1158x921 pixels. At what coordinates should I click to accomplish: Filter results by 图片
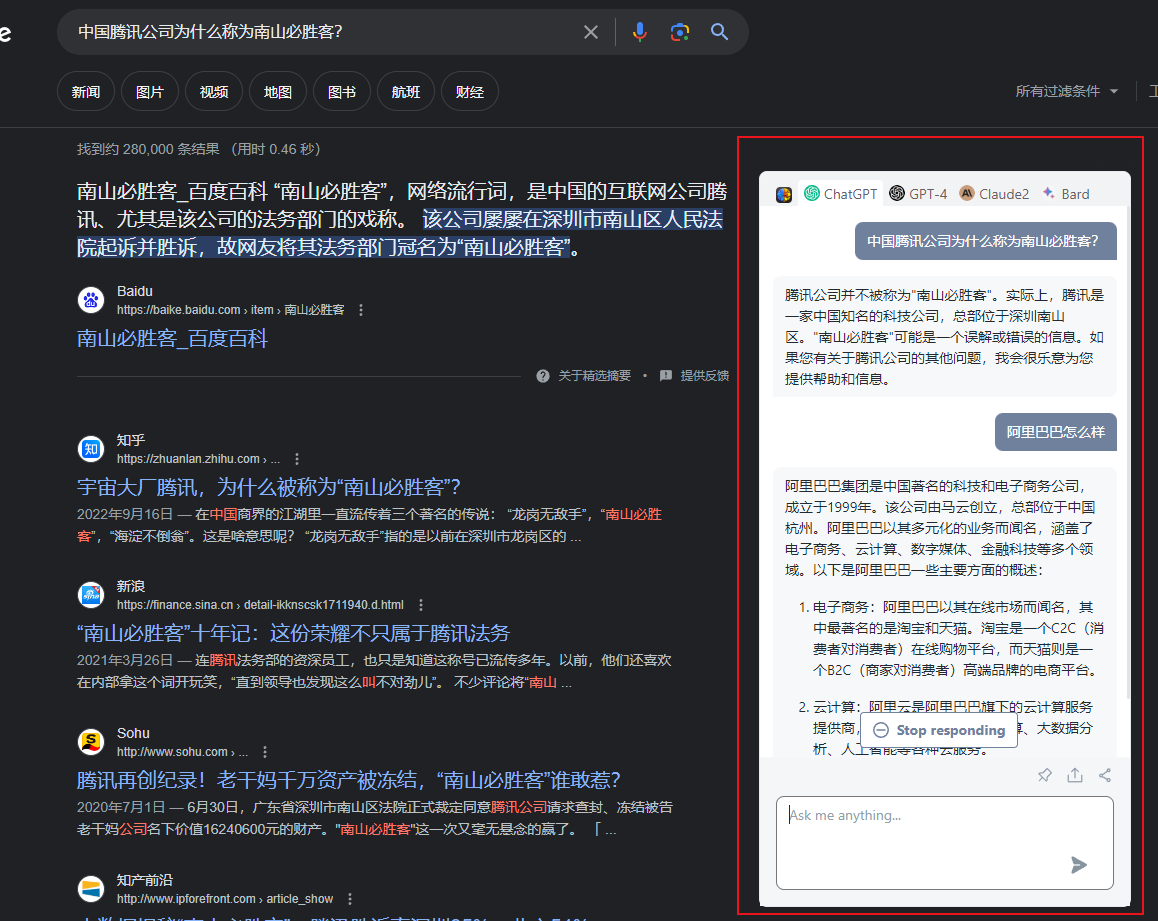(150, 92)
